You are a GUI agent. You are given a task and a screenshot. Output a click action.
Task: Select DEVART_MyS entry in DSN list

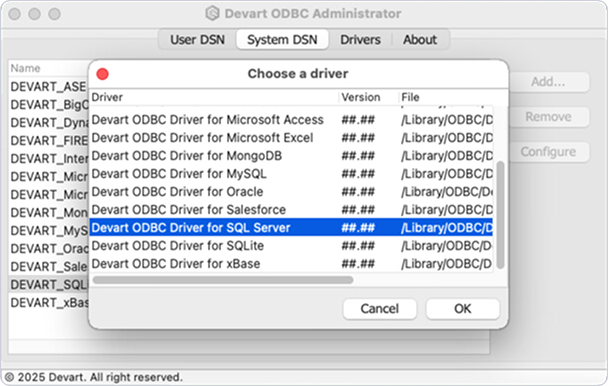pyautogui.click(x=48, y=231)
